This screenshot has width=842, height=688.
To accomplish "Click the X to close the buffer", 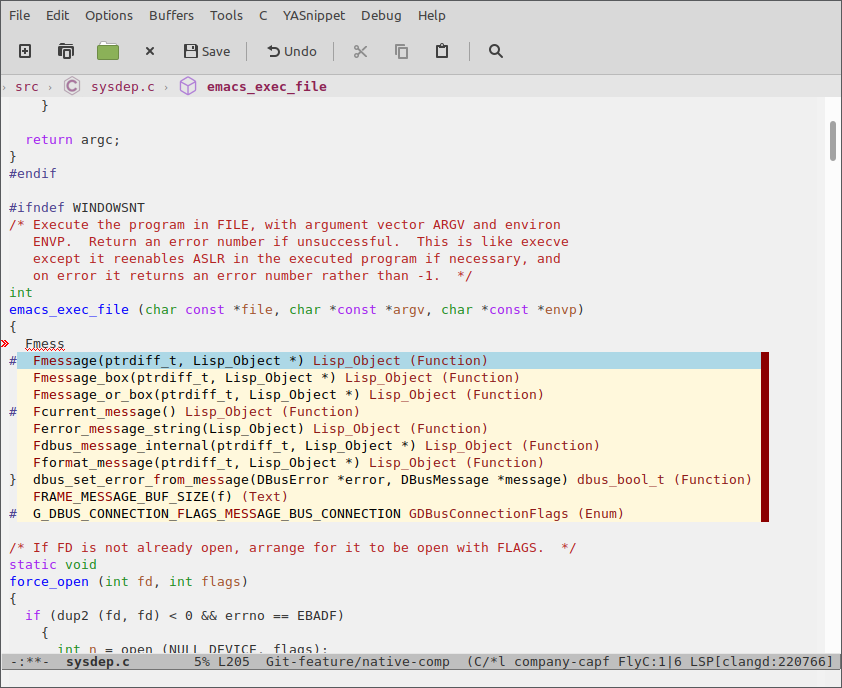I will click(150, 51).
